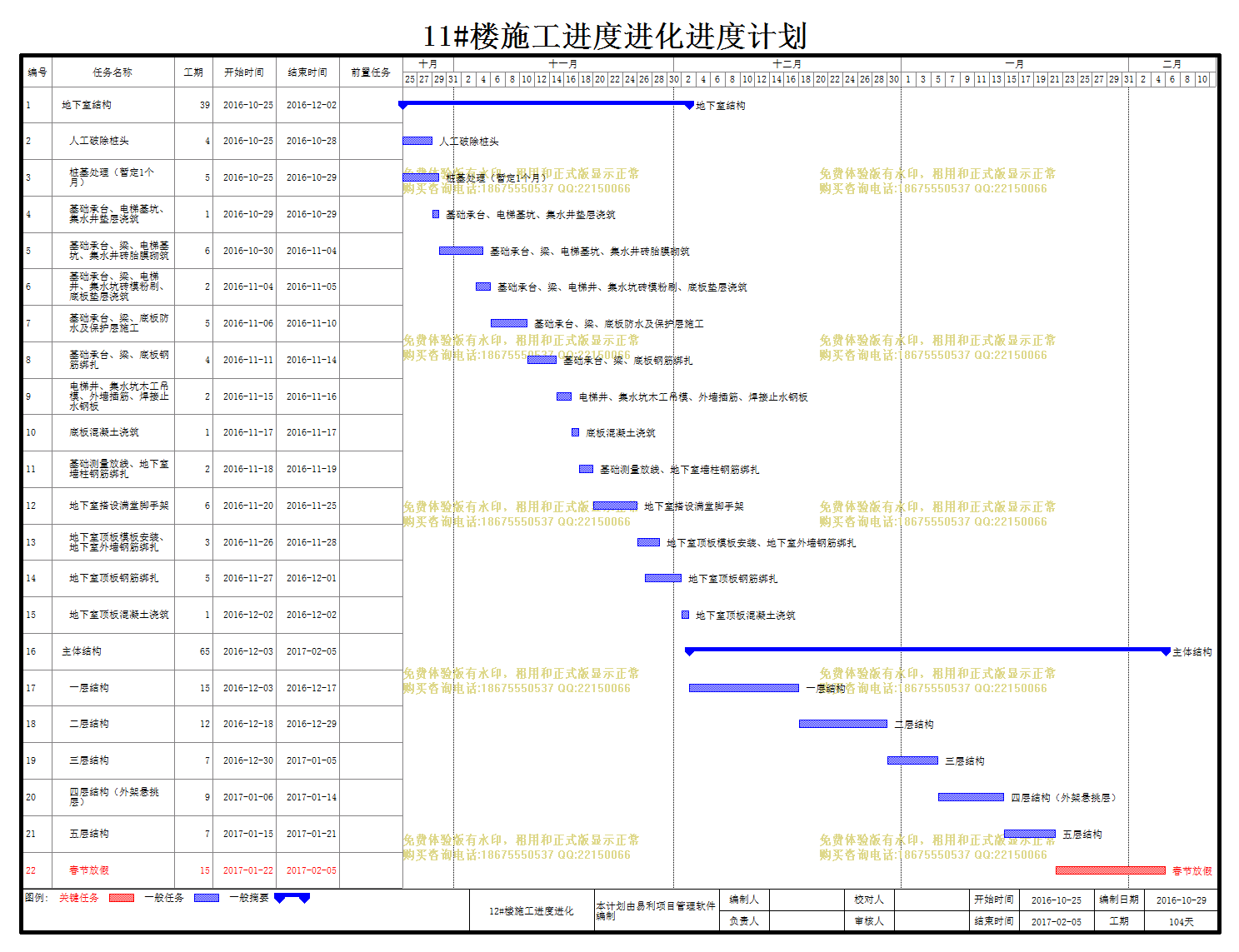The width and height of the screenshot is (1239, 952).
Task: Select task name 三层结构 in the table
Action: click(89, 760)
